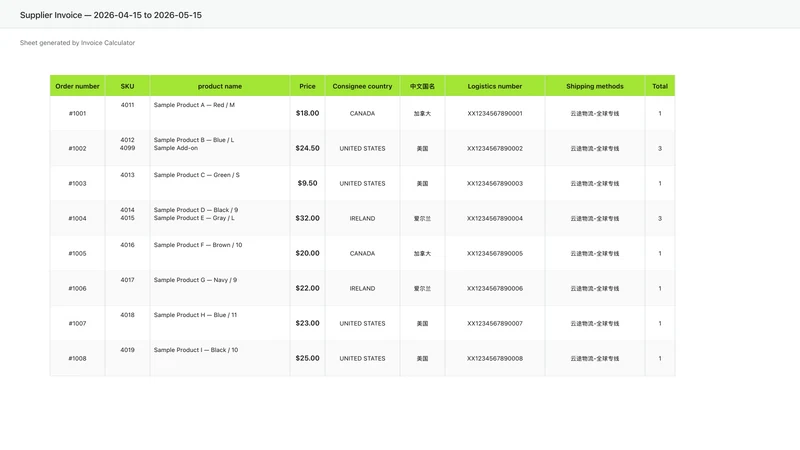Click Sample Product E — Gray / L
This screenshot has width=800, height=450.
(194, 218)
